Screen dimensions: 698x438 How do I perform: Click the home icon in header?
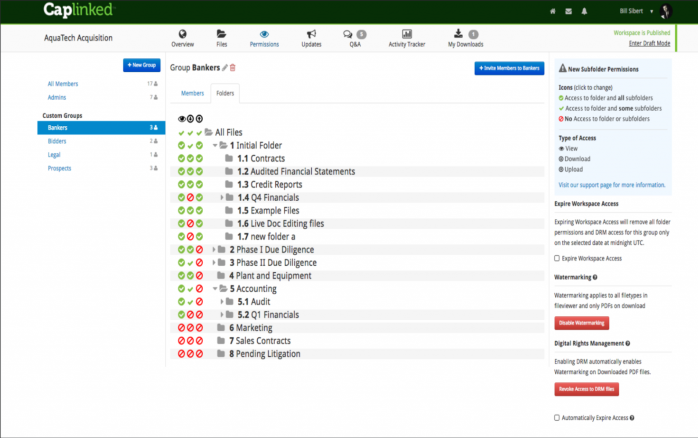[x=553, y=12]
